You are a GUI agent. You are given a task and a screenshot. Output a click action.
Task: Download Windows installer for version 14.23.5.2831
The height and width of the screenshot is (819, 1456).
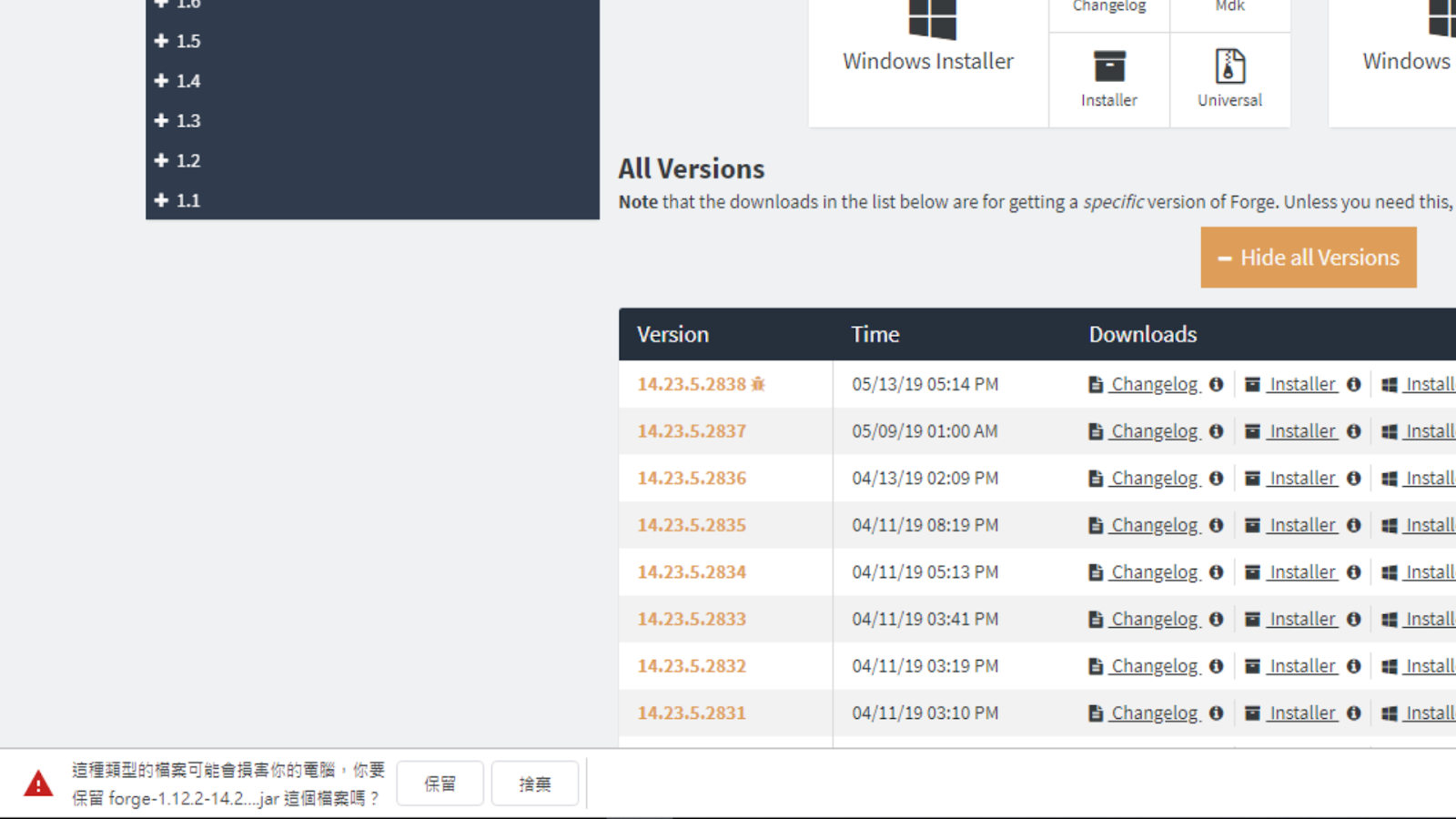1419,713
